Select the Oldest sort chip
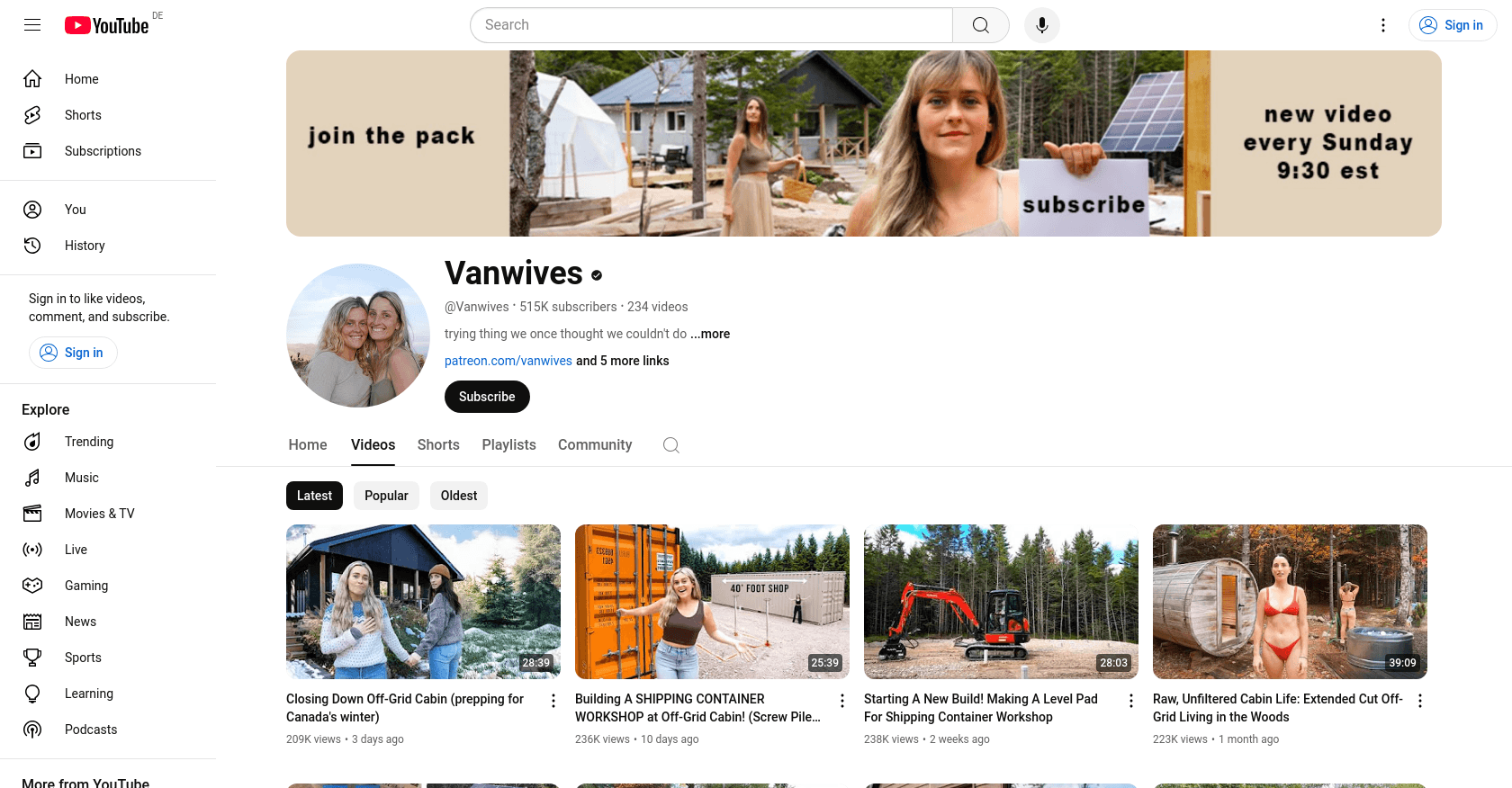1512x788 pixels. tap(459, 496)
